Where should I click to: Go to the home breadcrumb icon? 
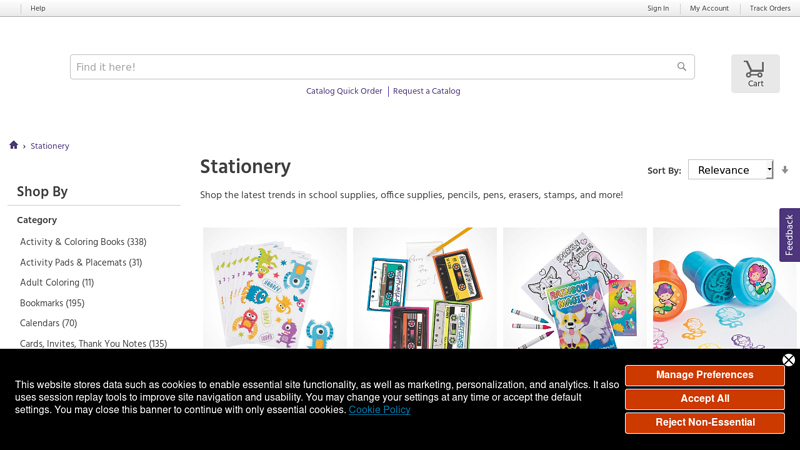14,145
